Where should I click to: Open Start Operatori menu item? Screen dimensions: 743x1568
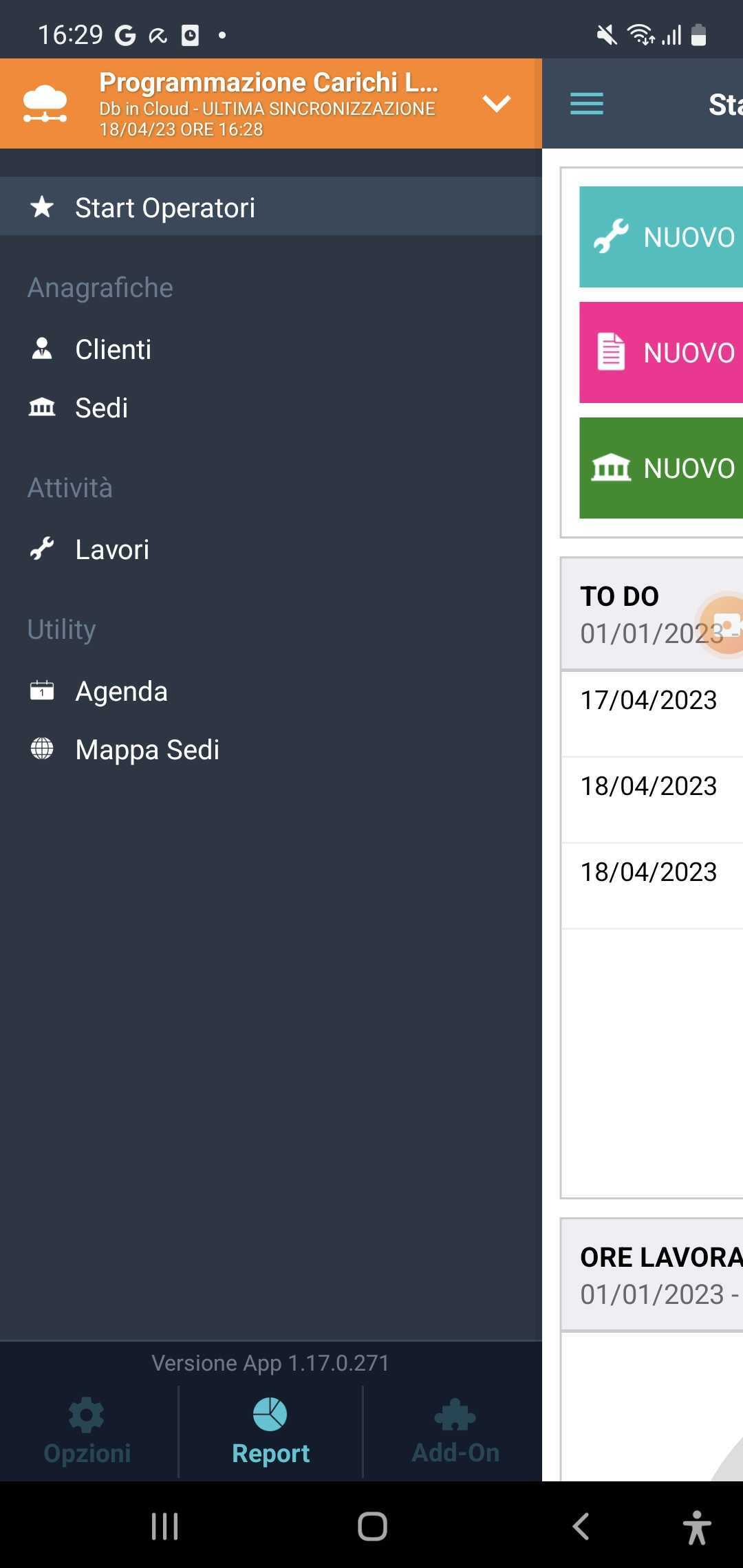pos(165,208)
